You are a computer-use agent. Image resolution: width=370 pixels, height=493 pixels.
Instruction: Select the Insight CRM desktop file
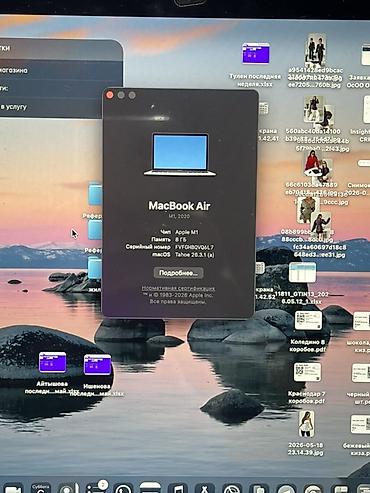366,110
